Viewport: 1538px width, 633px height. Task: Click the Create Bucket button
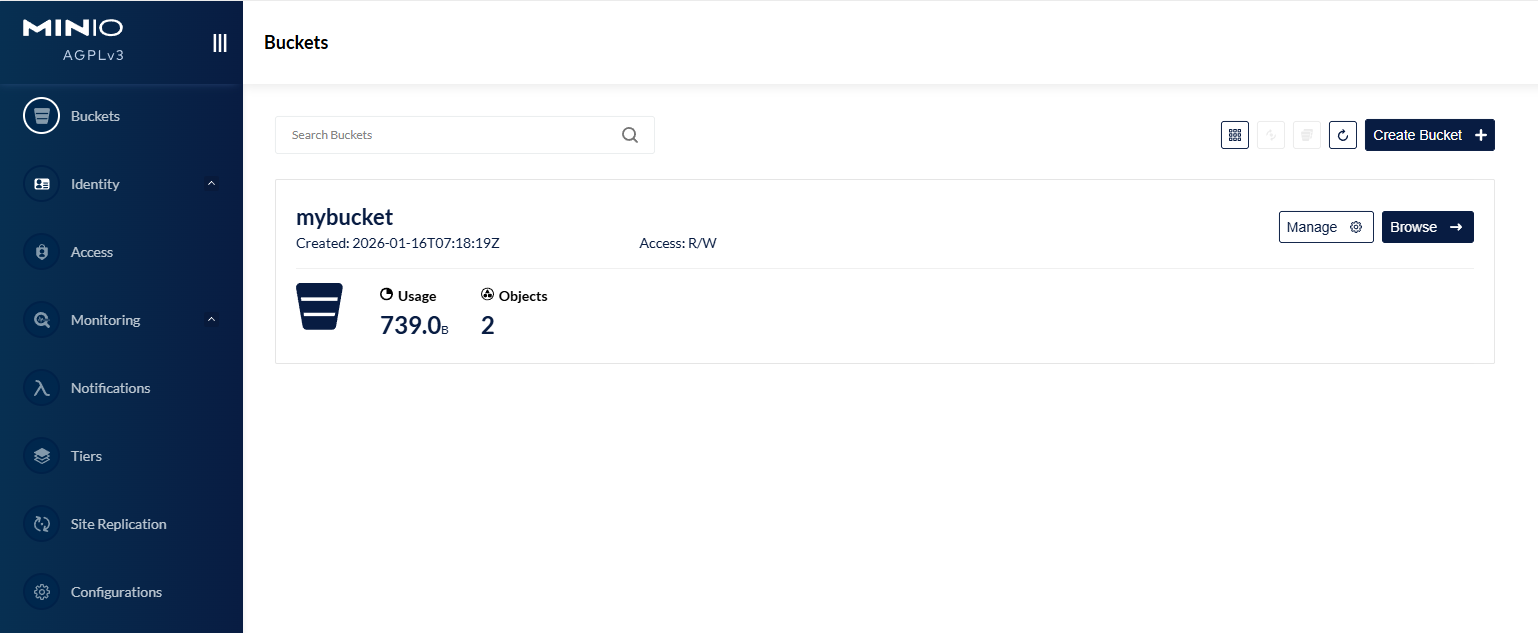pos(1429,135)
